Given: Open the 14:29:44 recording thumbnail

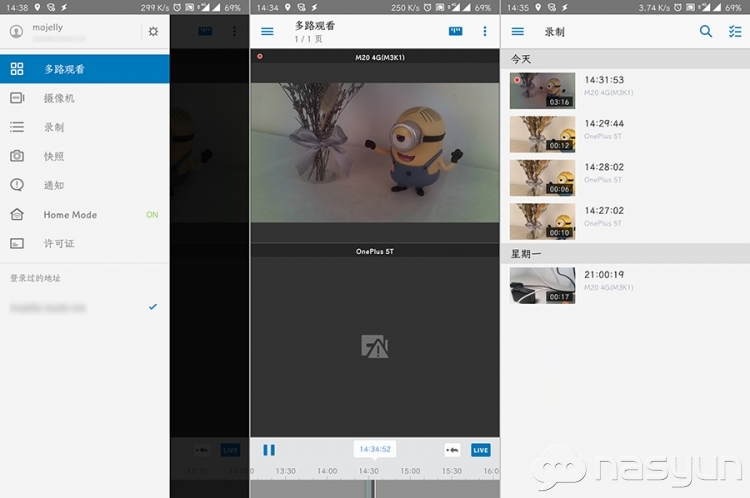Looking at the screenshot, I should point(542,134).
